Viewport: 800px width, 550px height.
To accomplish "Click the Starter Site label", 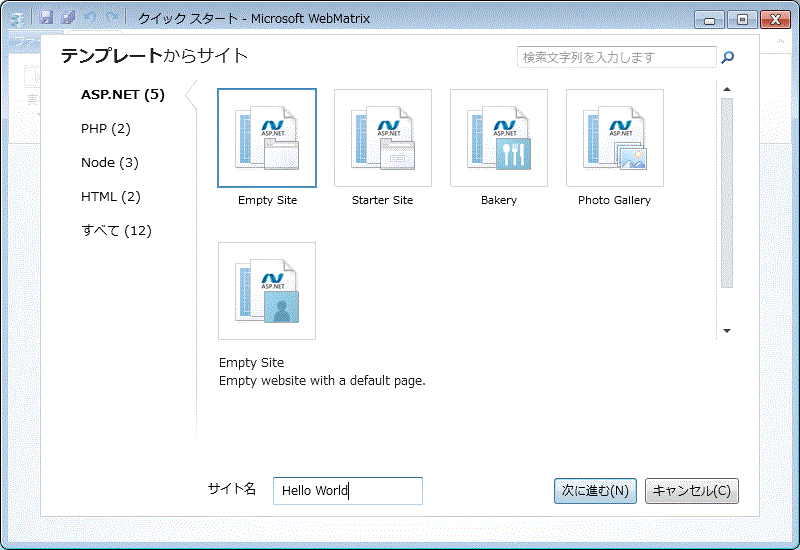I will 382,201.
